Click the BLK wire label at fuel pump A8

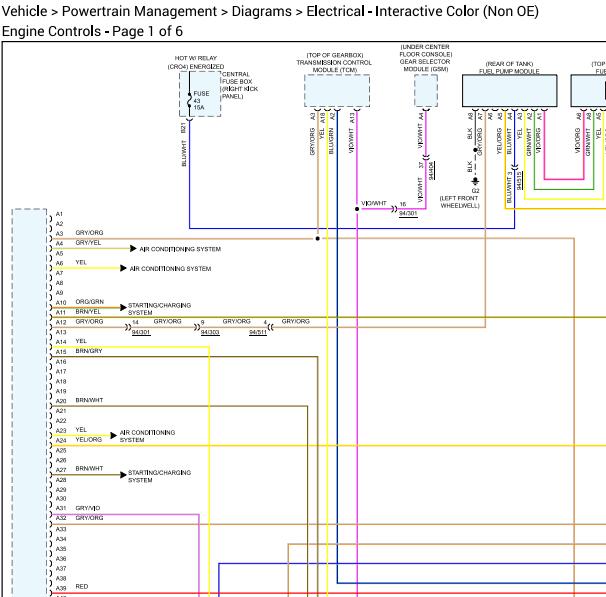(x=470, y=133)
